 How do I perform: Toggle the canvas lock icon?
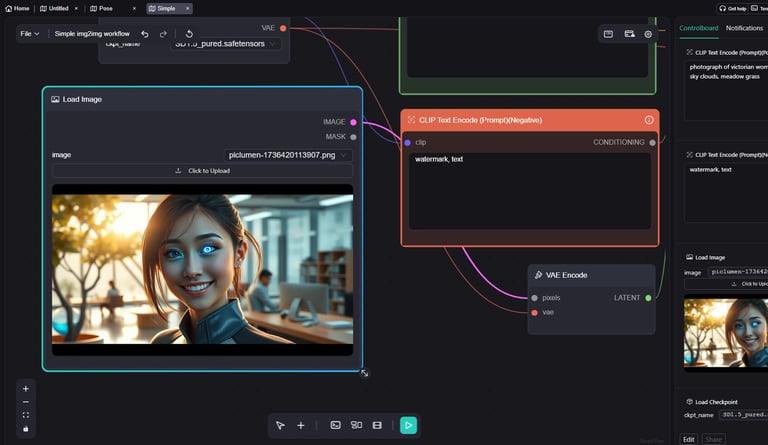tap(25, 429)
